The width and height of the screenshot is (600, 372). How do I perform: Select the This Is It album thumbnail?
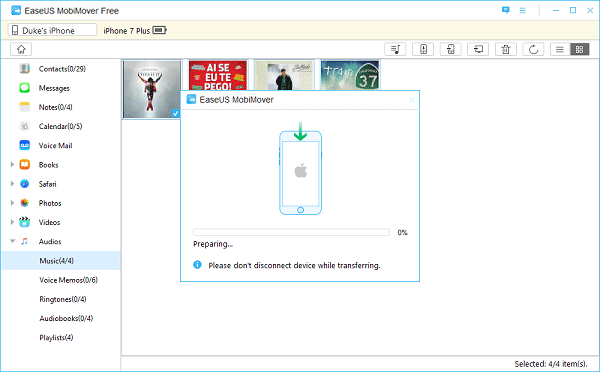tap(152, 89)
